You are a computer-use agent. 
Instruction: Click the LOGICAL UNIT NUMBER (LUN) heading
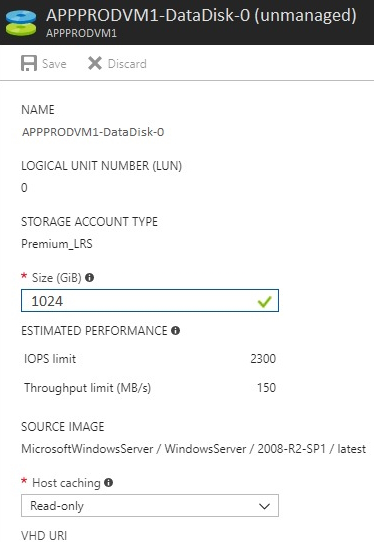click(x=102, y=166)
